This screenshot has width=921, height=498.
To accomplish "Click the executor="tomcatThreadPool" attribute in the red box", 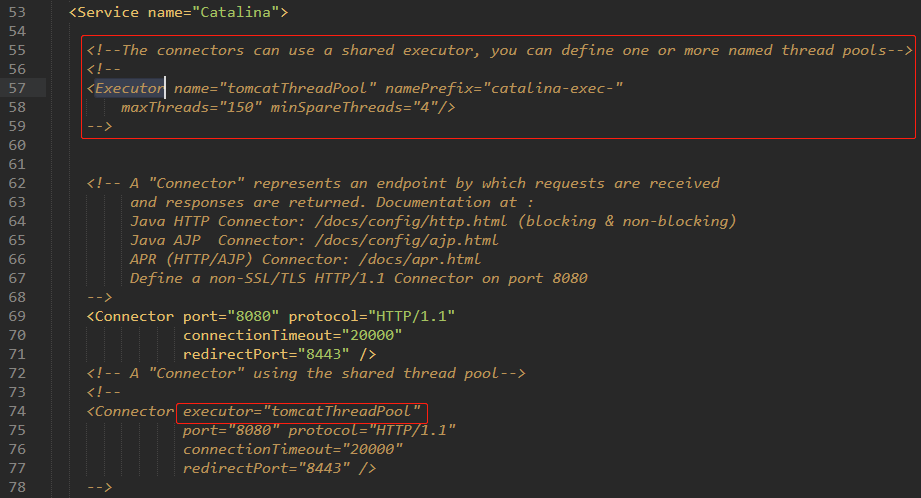I will click(302, 411).
